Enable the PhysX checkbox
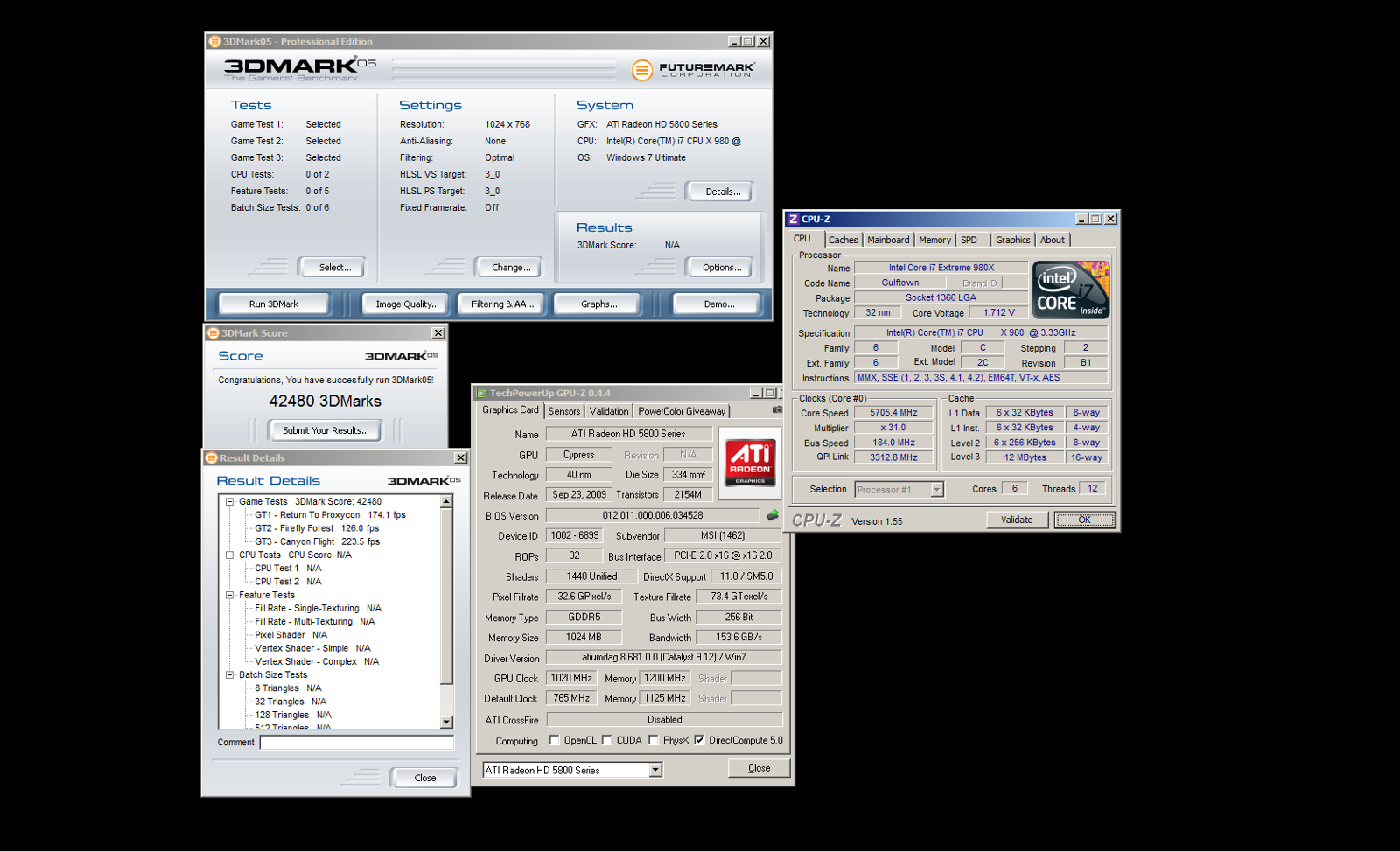 point(653,740)
